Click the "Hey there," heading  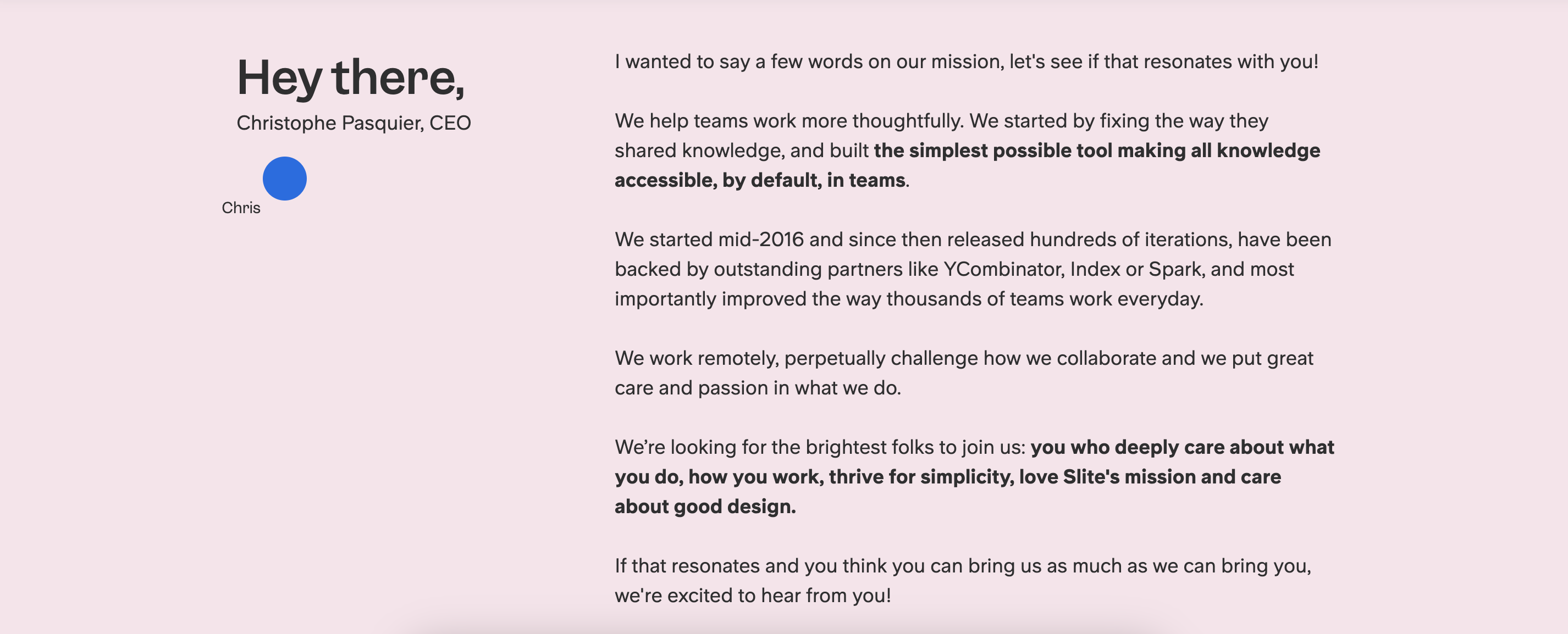coord(351,78)
